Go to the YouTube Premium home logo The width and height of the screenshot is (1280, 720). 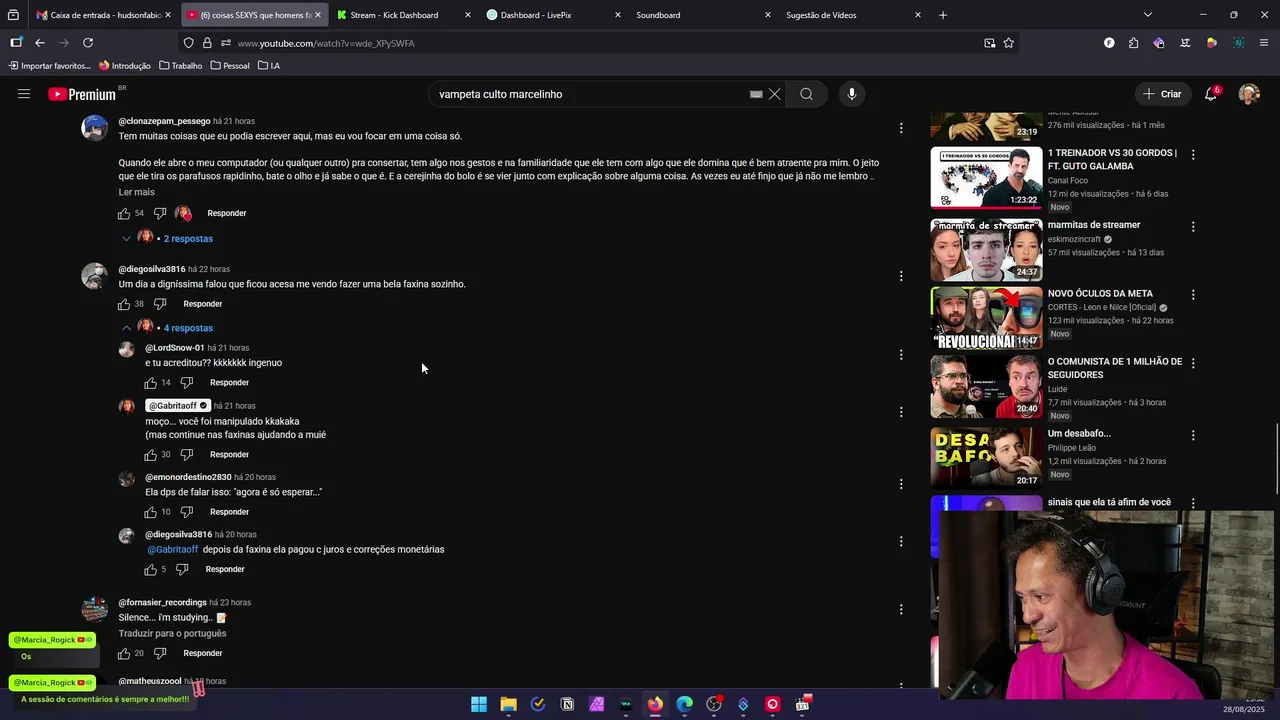pyautogui.click(x=82, y=94)
